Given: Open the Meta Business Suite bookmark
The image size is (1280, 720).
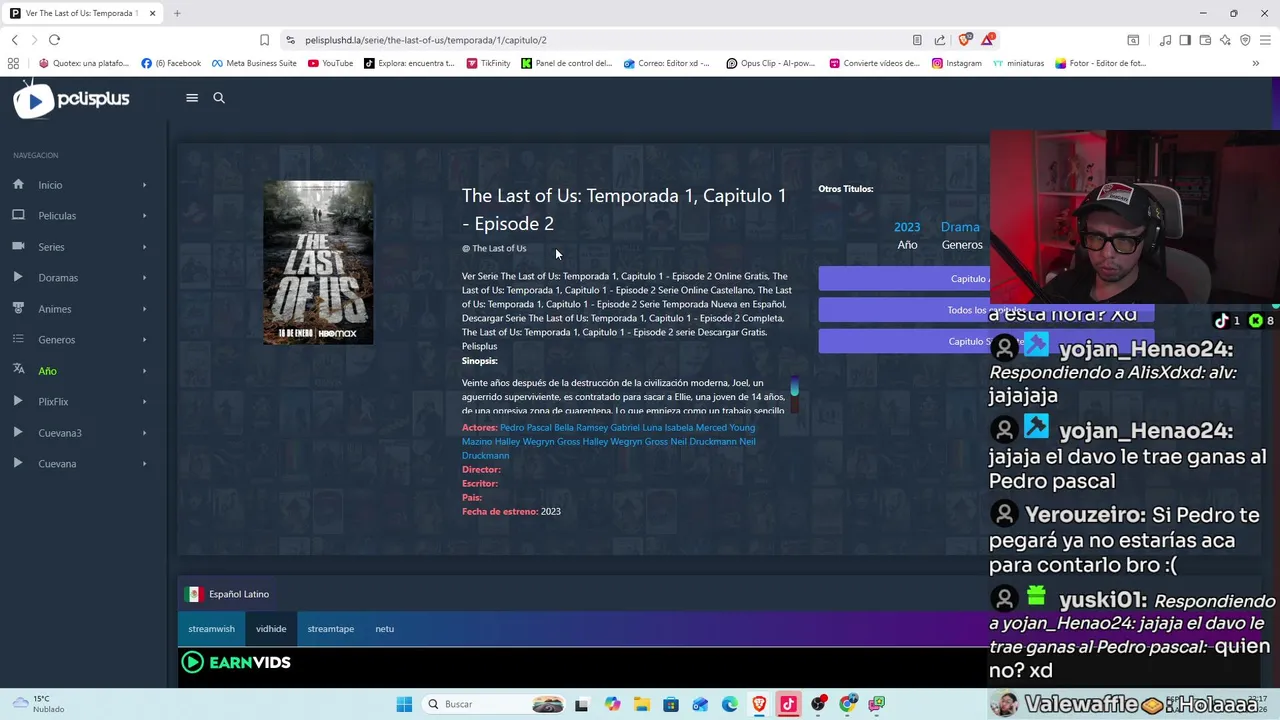Looking at the screenshot, I should (x=254, y=63).
